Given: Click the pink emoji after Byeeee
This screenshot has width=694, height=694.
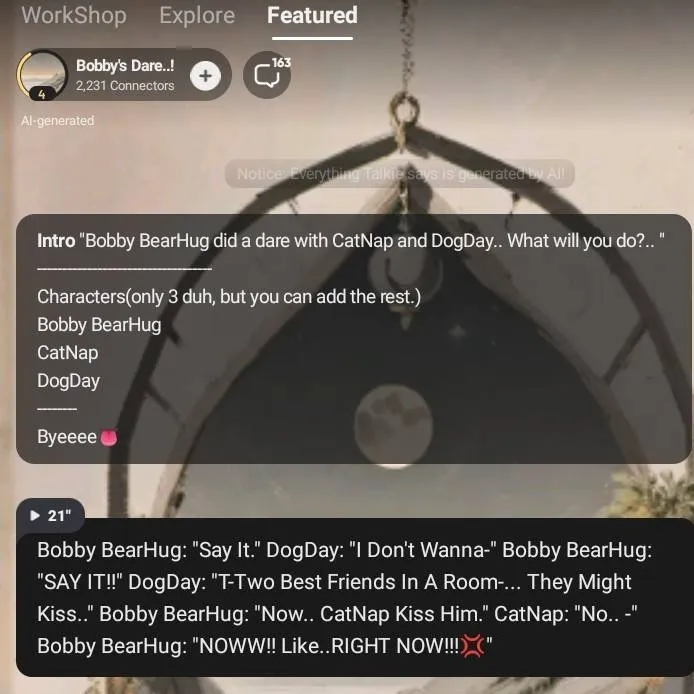Looking at the screenshot, I should [109, 437].
